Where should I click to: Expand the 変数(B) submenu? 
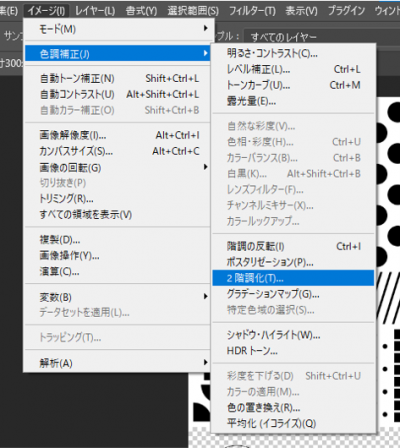click(x=117, y=297)
